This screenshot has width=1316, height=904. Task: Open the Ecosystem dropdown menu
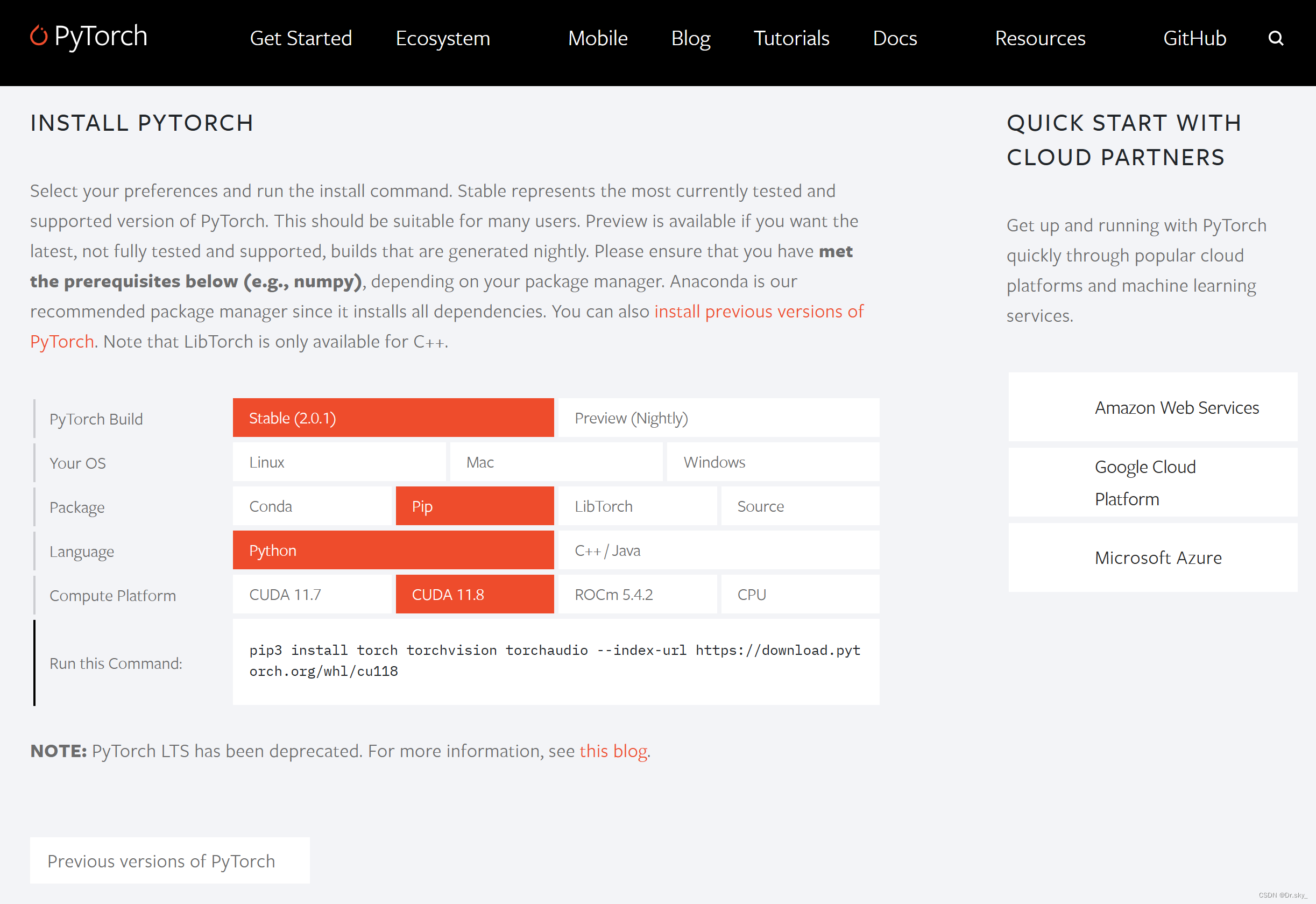pyautogui.click(x=442, y=39)
